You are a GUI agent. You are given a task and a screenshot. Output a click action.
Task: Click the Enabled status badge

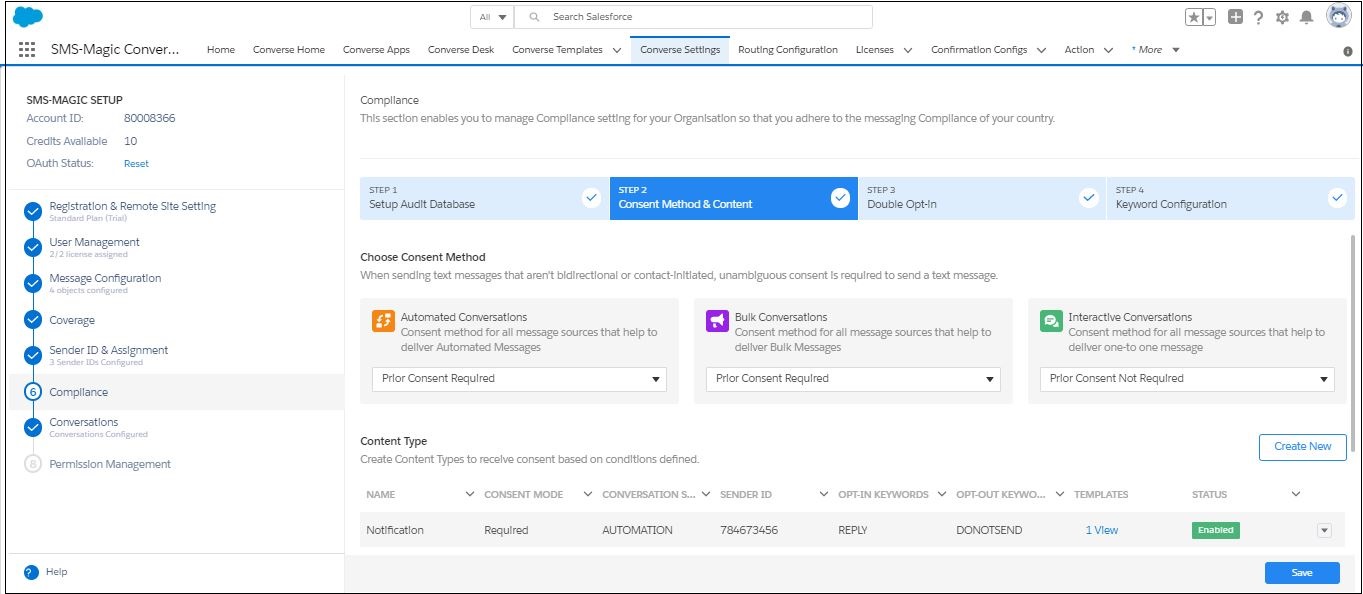point(1215,531)
